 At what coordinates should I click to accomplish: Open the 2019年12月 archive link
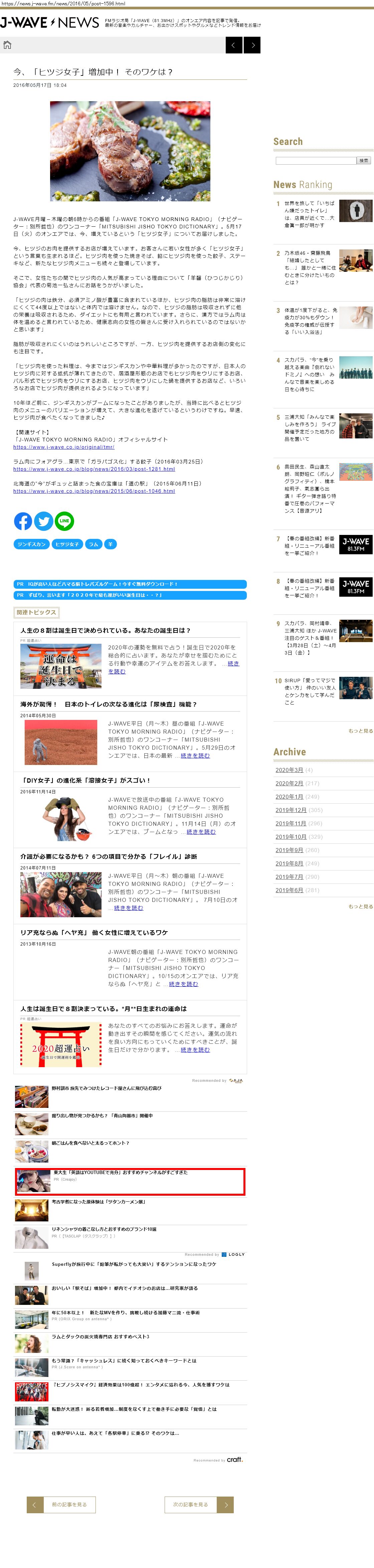[x=291, y=810]
